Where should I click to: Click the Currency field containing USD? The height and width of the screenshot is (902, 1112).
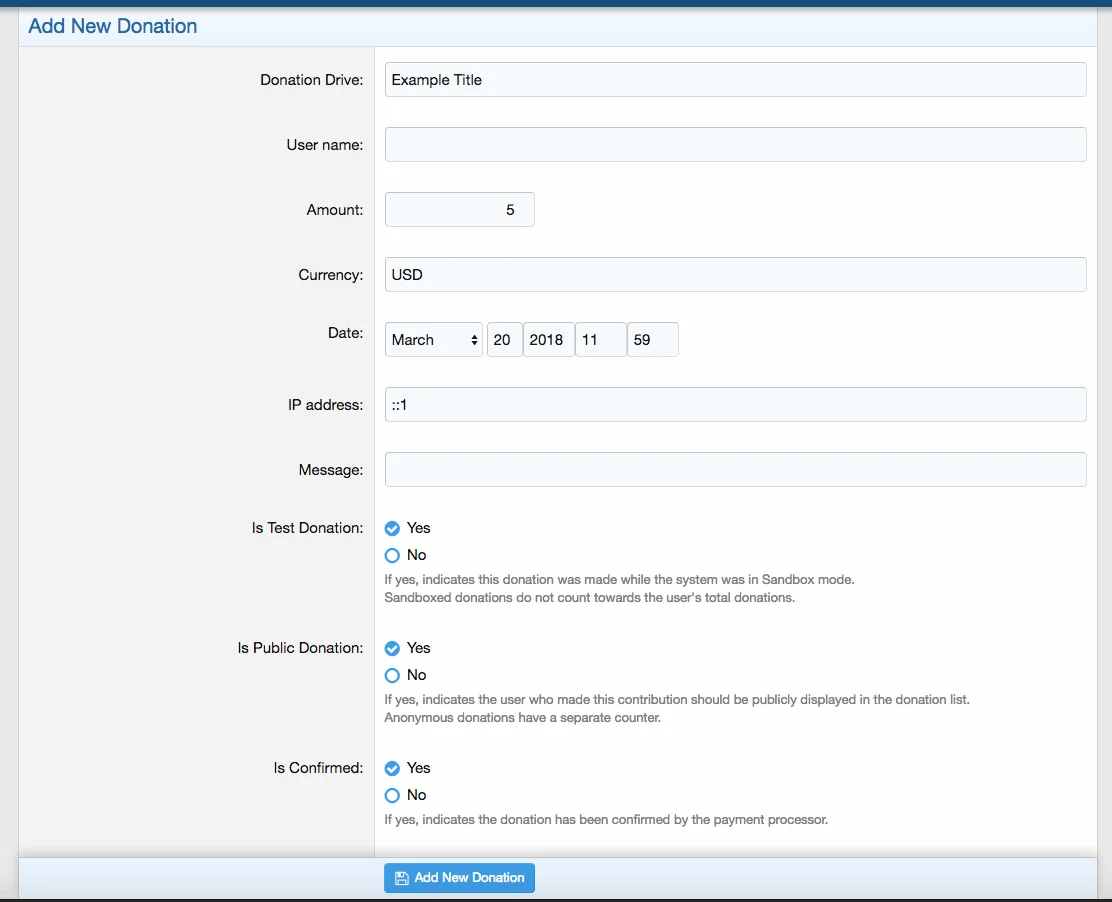point(735,275)
